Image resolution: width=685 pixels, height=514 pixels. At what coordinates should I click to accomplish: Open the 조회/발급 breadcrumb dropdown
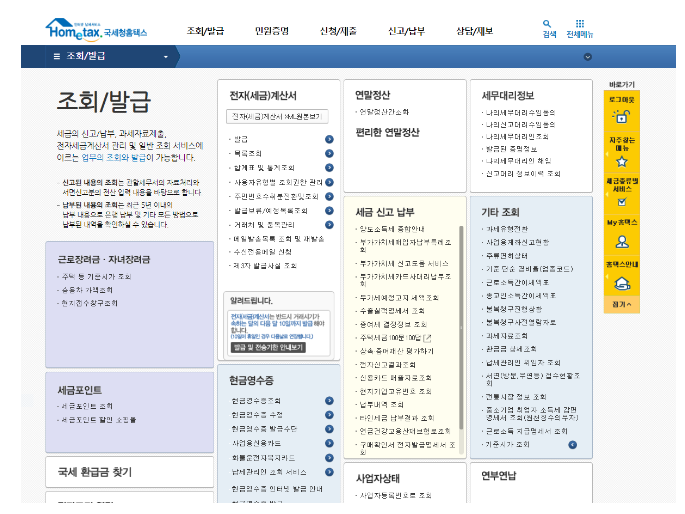click(166, 57)
